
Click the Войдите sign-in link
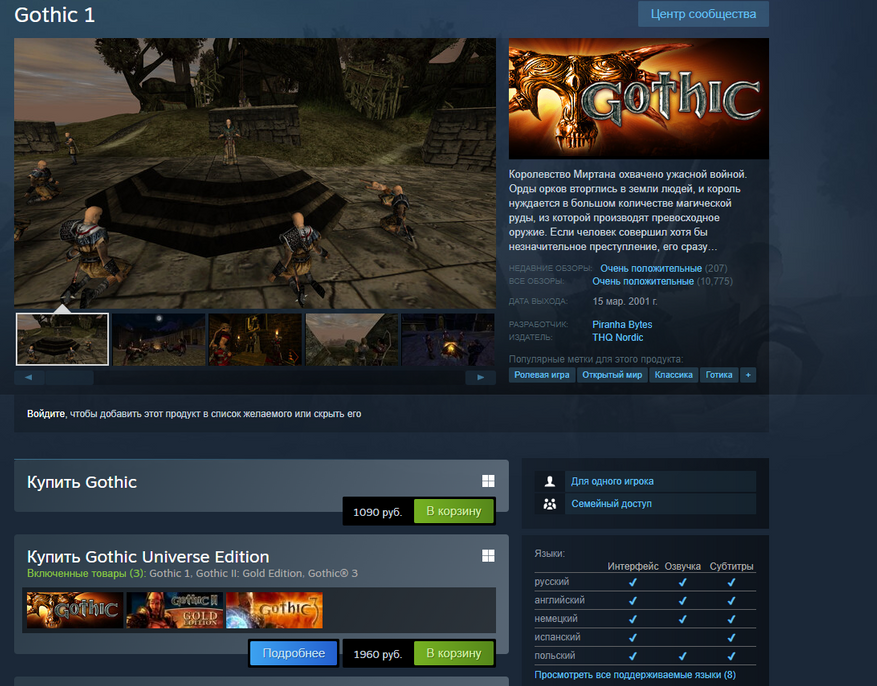point(46,414)
